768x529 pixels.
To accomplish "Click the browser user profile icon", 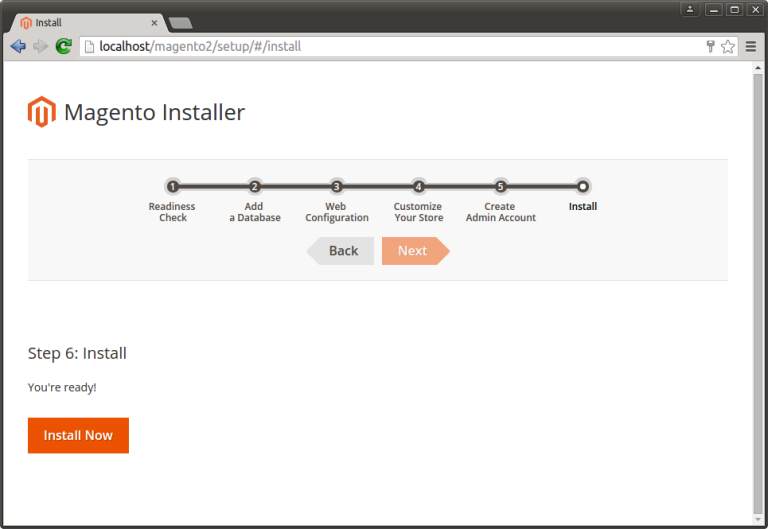I will (x=690, y=9).
